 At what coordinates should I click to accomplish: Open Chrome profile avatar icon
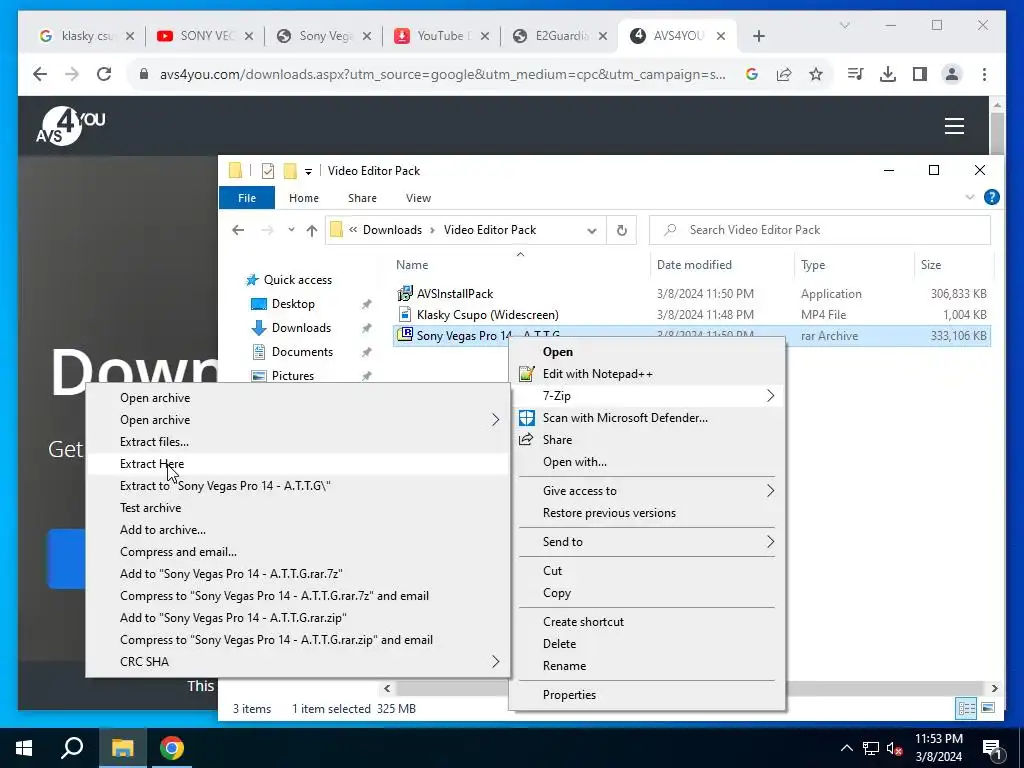(952, 74)
